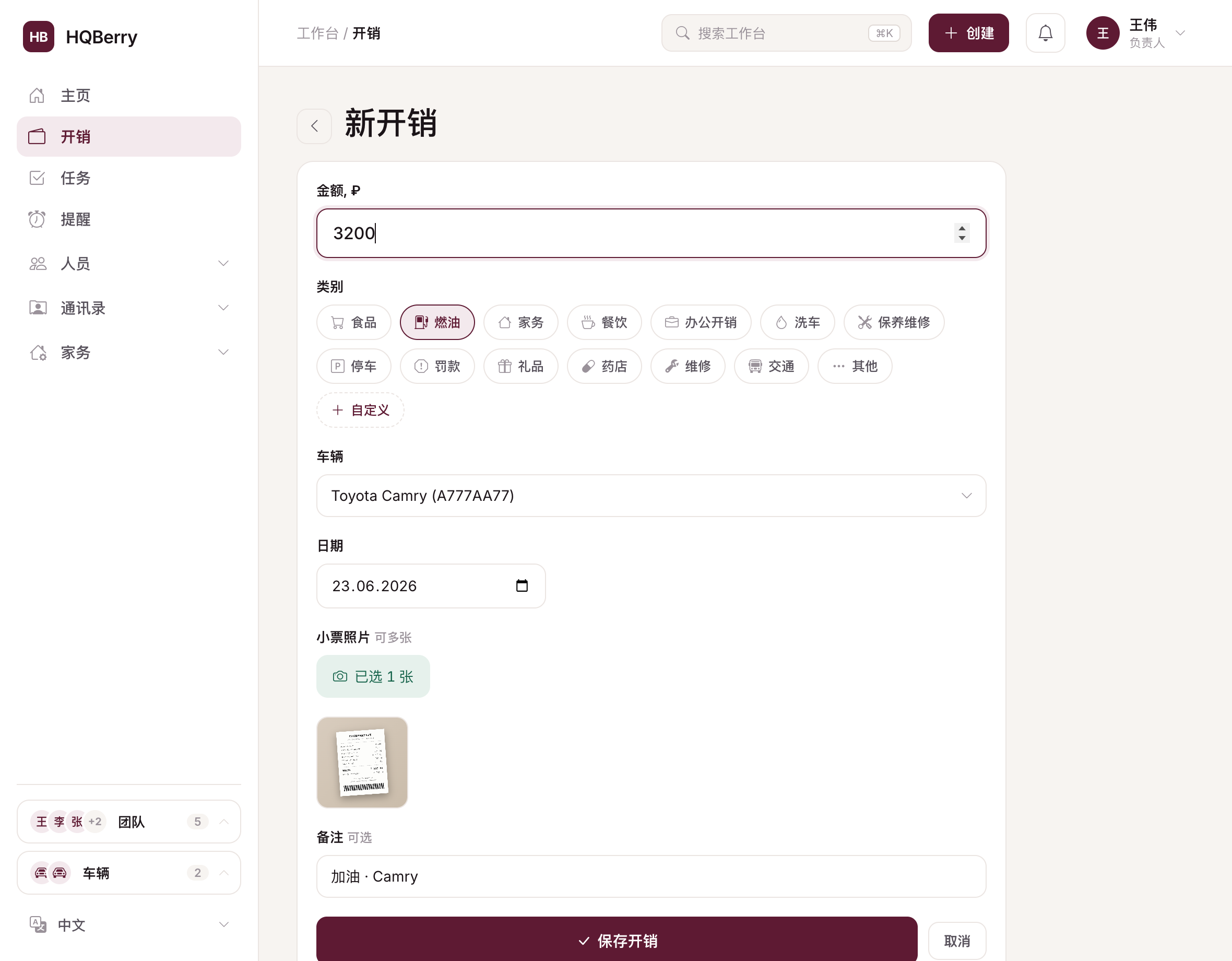Select the 其他 category chip
Screen dimensions: 1232x961
[855, 366]
